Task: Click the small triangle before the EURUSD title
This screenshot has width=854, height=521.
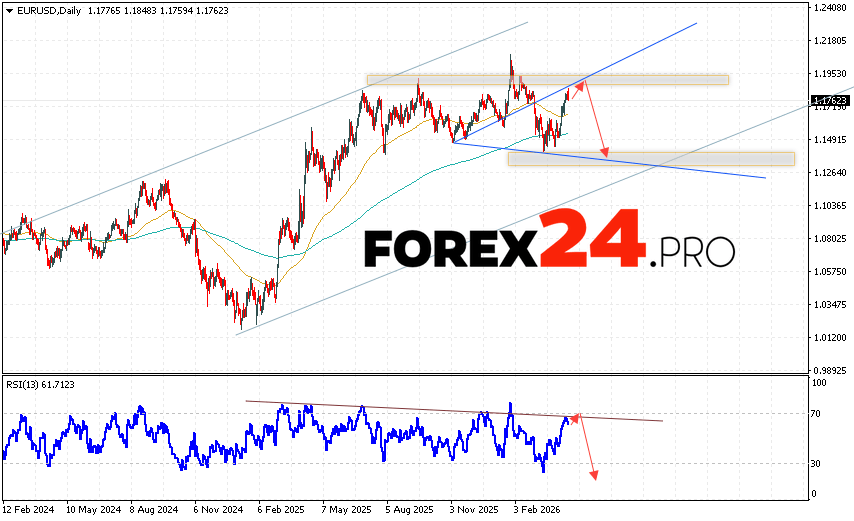Action: [x=7, y=8]
